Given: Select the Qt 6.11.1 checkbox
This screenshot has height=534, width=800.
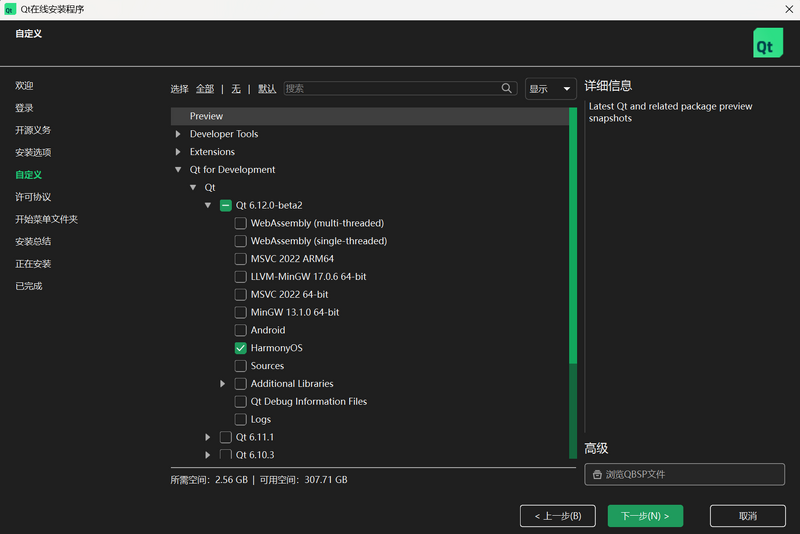Looking at the screenshot, I should (226, 437).
